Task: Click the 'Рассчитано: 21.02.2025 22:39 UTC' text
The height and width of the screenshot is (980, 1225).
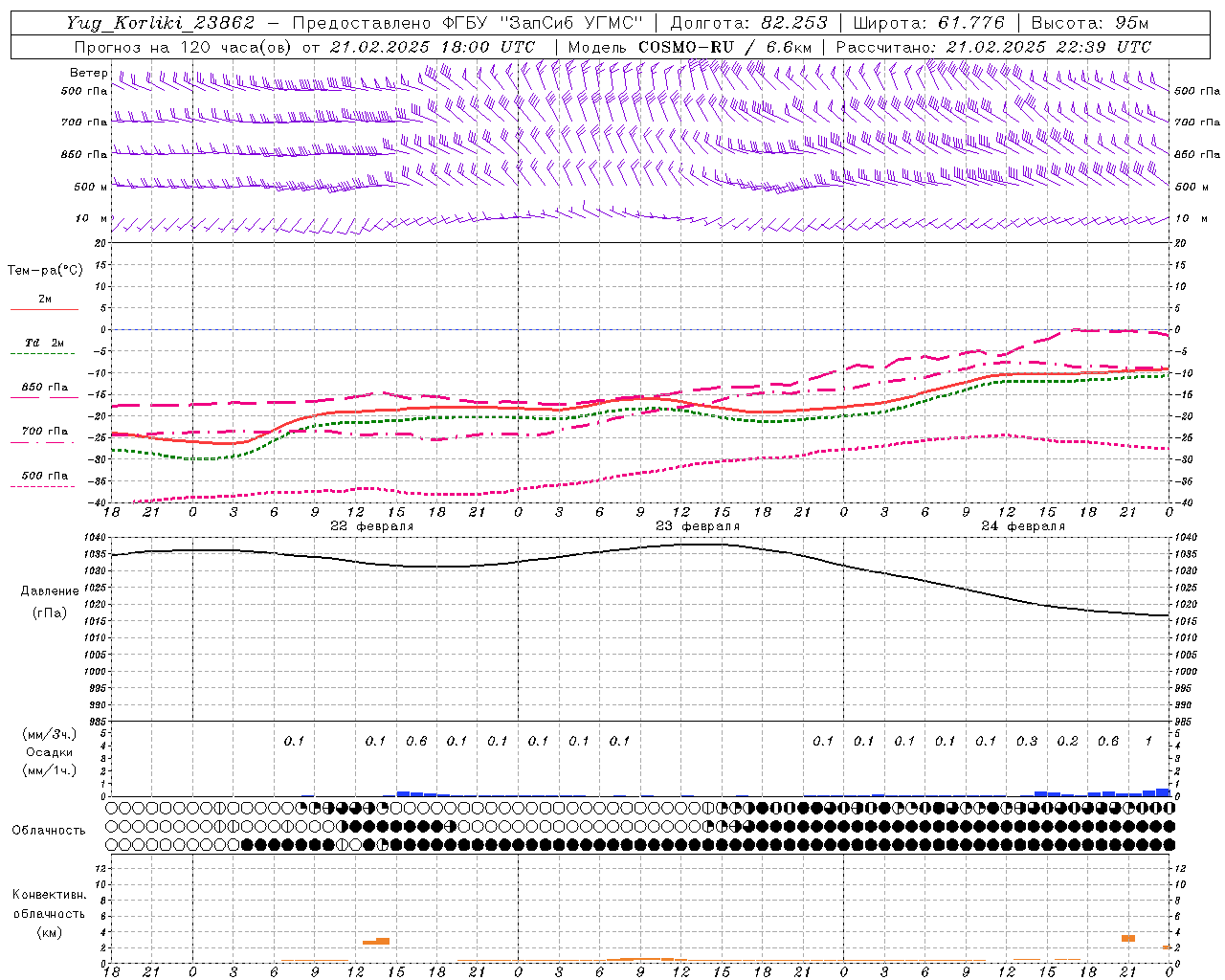Action: click(993, 47)
